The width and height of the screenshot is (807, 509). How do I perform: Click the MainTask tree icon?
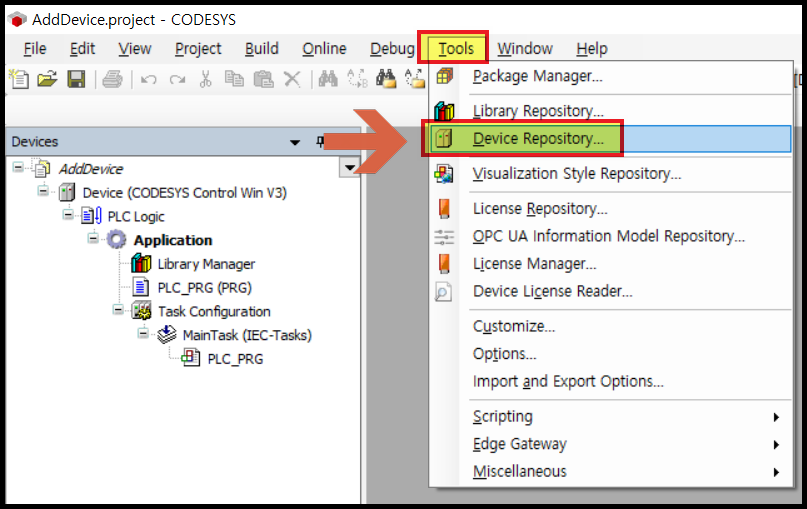click(167, 335)
